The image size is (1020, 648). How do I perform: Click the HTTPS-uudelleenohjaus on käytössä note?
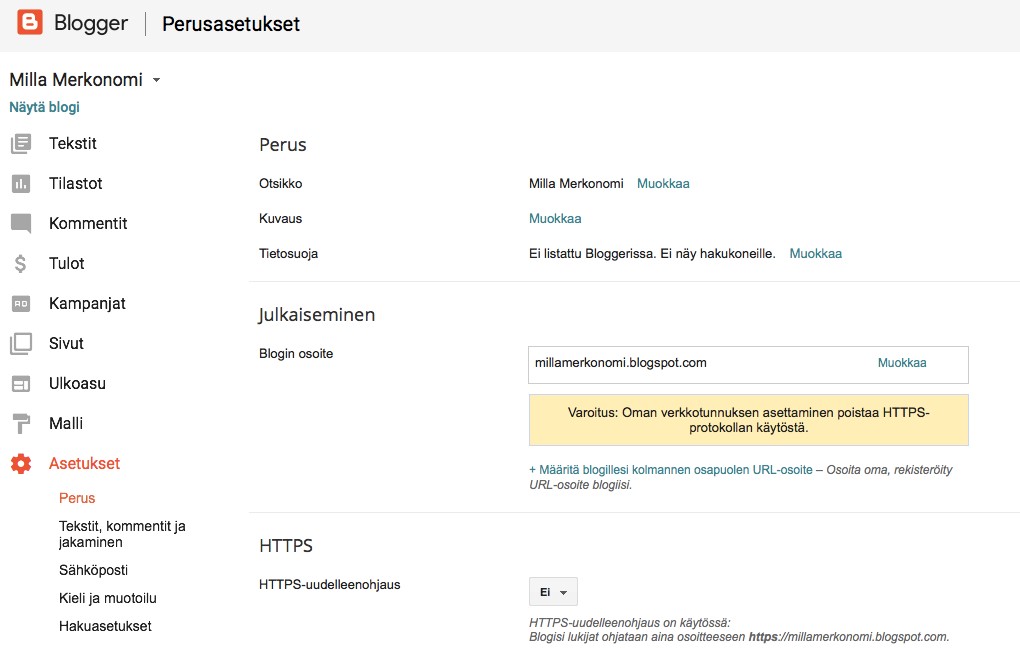(x=739, y=630)
